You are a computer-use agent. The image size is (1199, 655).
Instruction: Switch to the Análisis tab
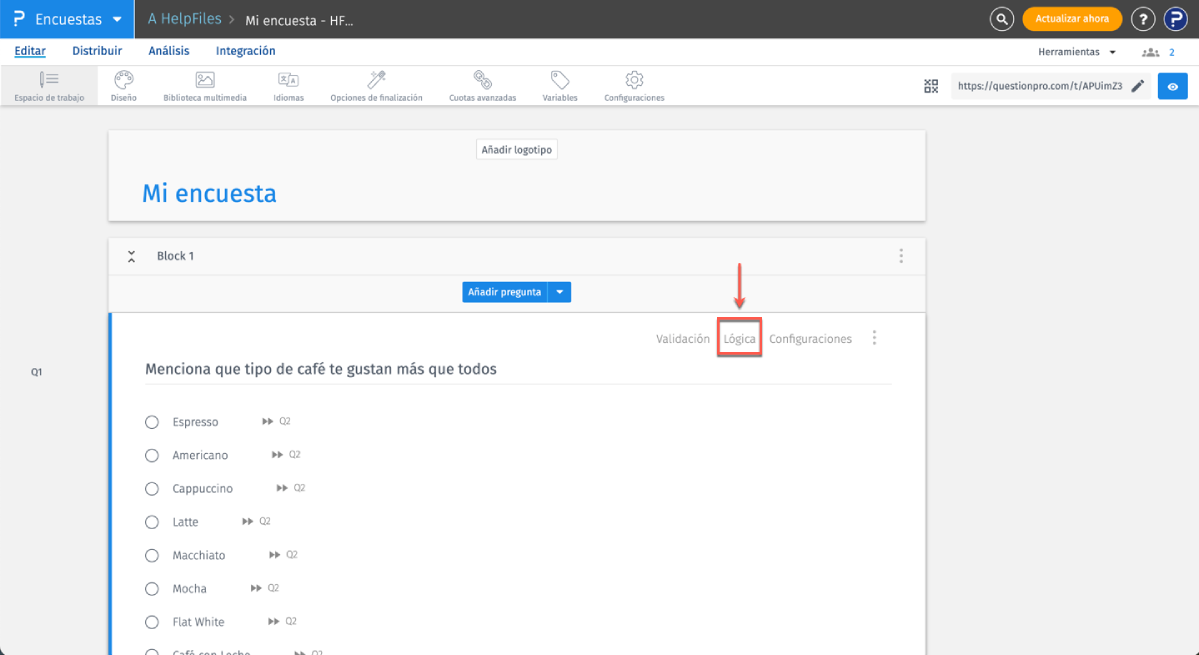pyautogui.click(x=168, y=51)
